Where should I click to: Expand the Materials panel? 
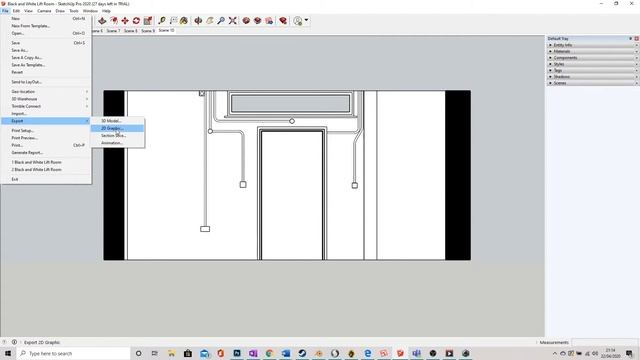pyautogui.click(x=593, y=51)
